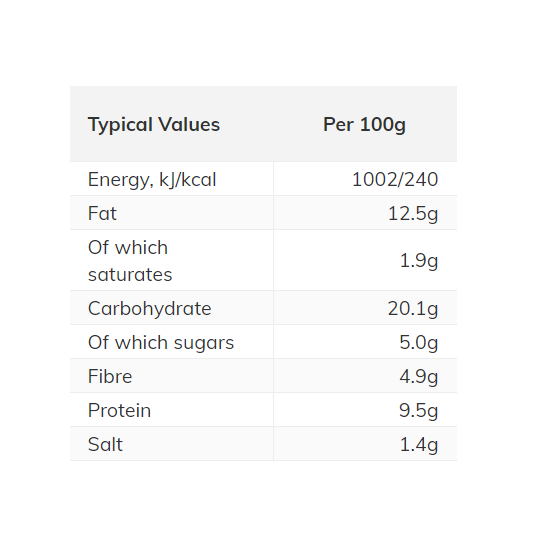Viewport: 560px width, 560px height.
Task: Click the 1.4g salt value
Action: pyautogui.click(x=419, y=445)
